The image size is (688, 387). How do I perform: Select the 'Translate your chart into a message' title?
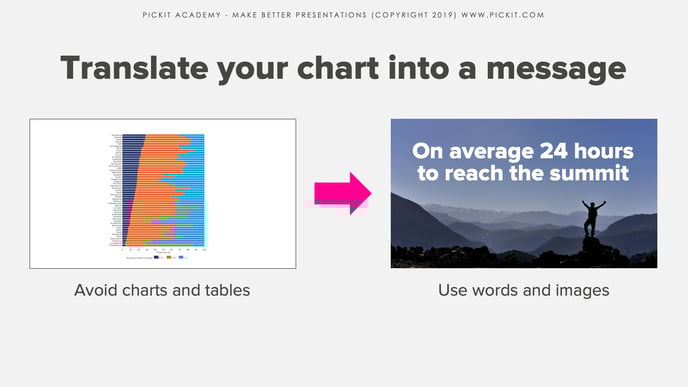[x=343, y=68]
